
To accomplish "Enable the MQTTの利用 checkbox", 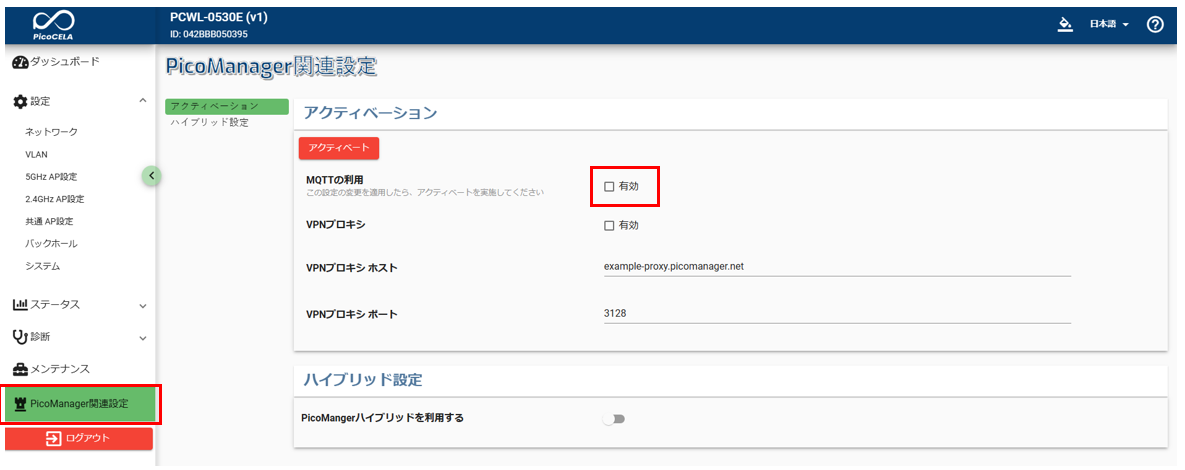I will (x=609, y=186).
